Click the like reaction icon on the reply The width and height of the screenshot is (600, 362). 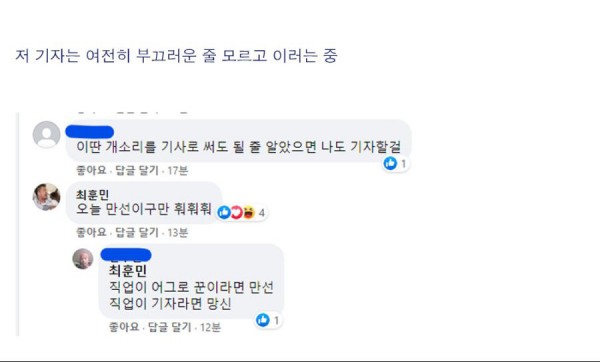[x=263, y=320]
